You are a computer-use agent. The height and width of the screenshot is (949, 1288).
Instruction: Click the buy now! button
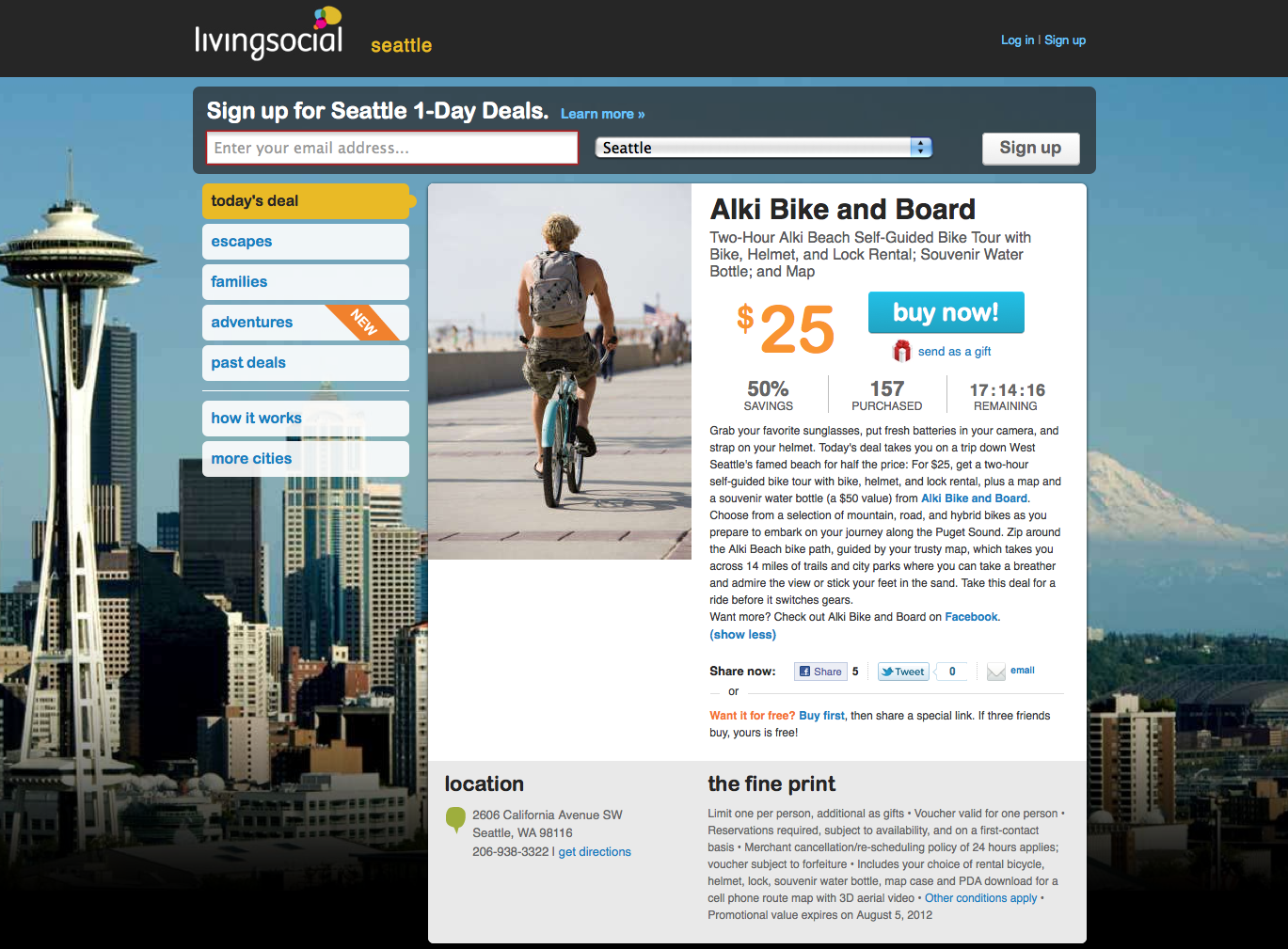coord(946,312)
